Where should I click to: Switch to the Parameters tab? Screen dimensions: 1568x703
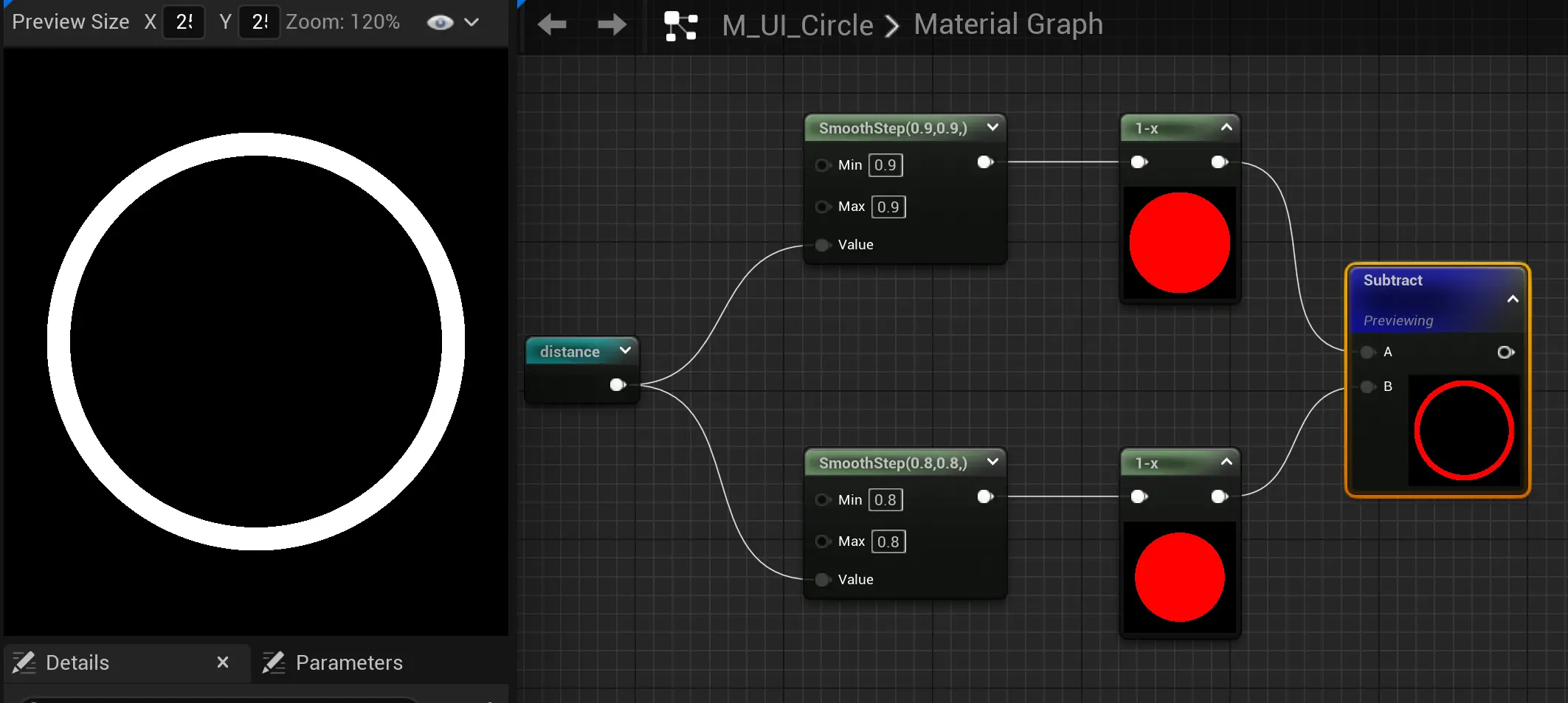pos(348,662)
